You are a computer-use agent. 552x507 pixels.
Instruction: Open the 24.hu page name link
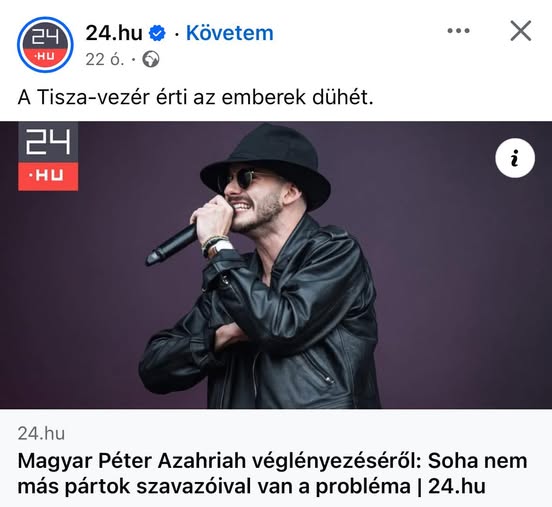pos(114,33)
